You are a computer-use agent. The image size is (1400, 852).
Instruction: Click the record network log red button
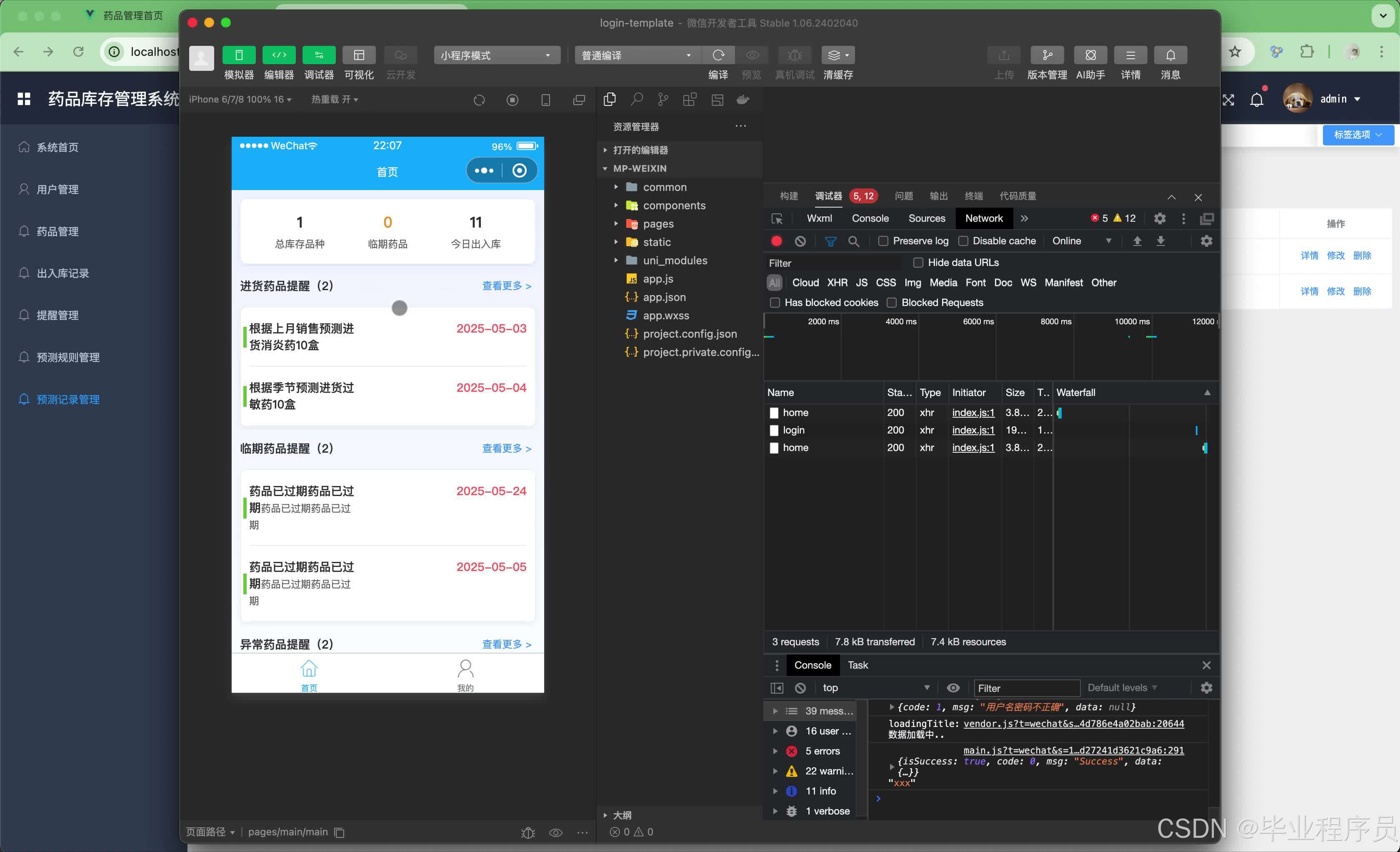pos(776,241)
